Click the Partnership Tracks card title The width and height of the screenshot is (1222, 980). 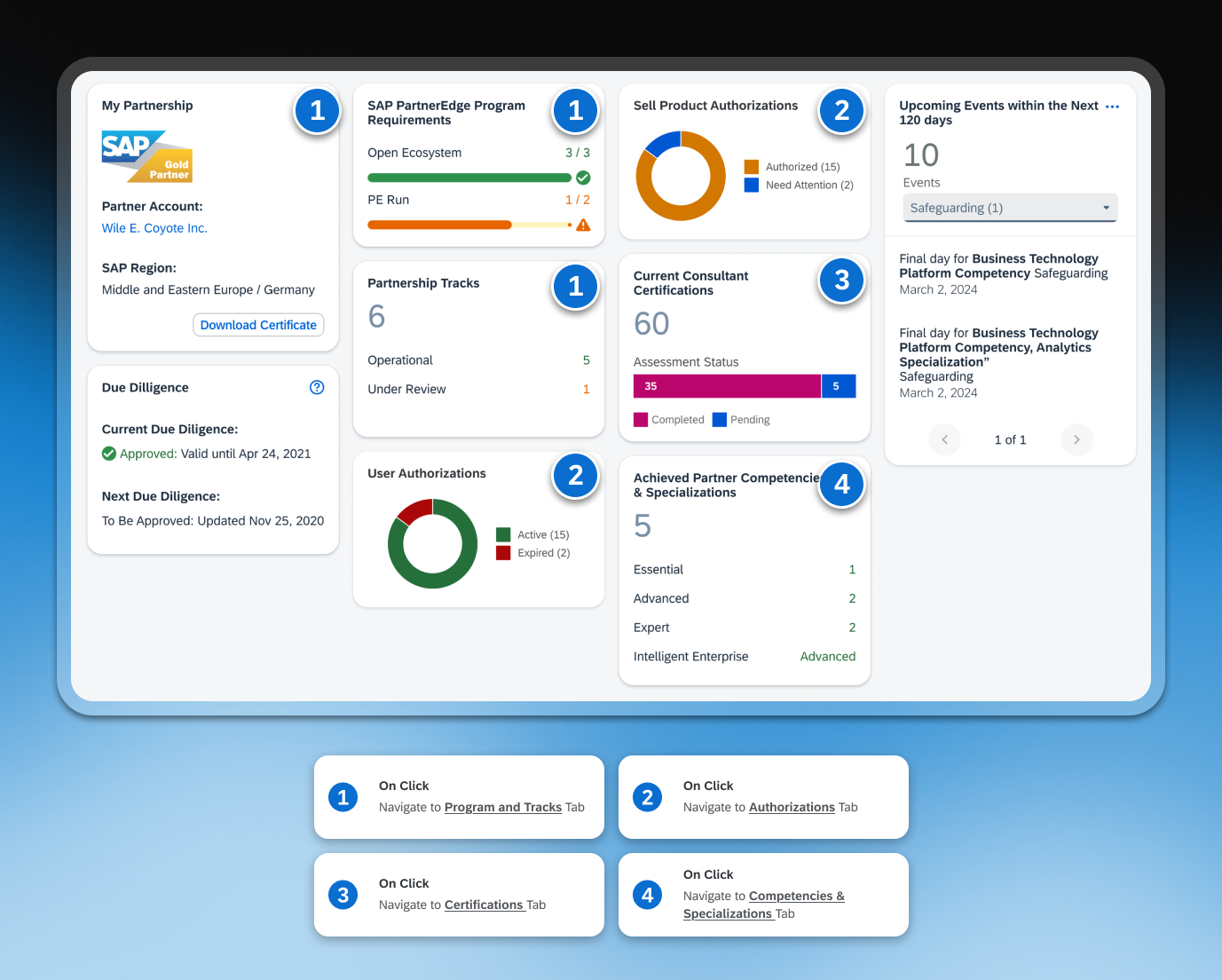coord(423,283)
